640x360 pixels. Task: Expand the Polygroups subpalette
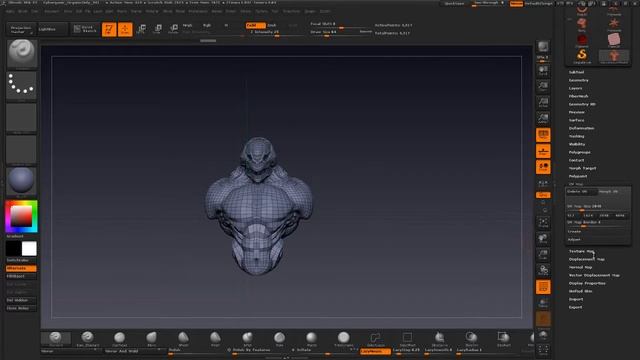click(x=580, y=152)
